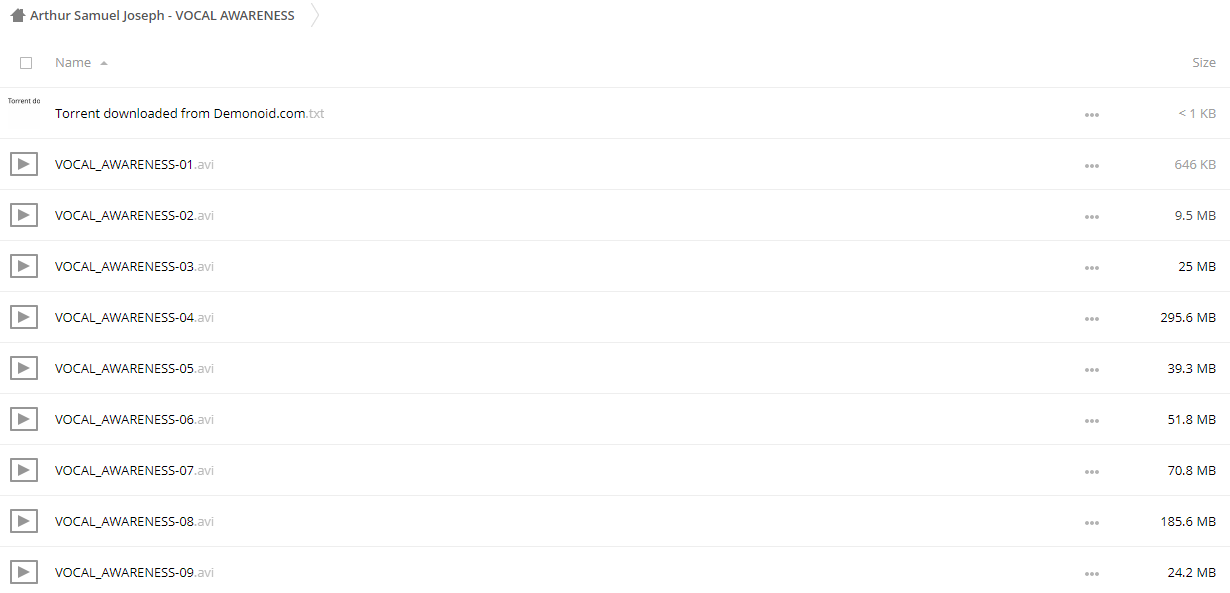Sort files by the Name column

(x=73, y=62)
